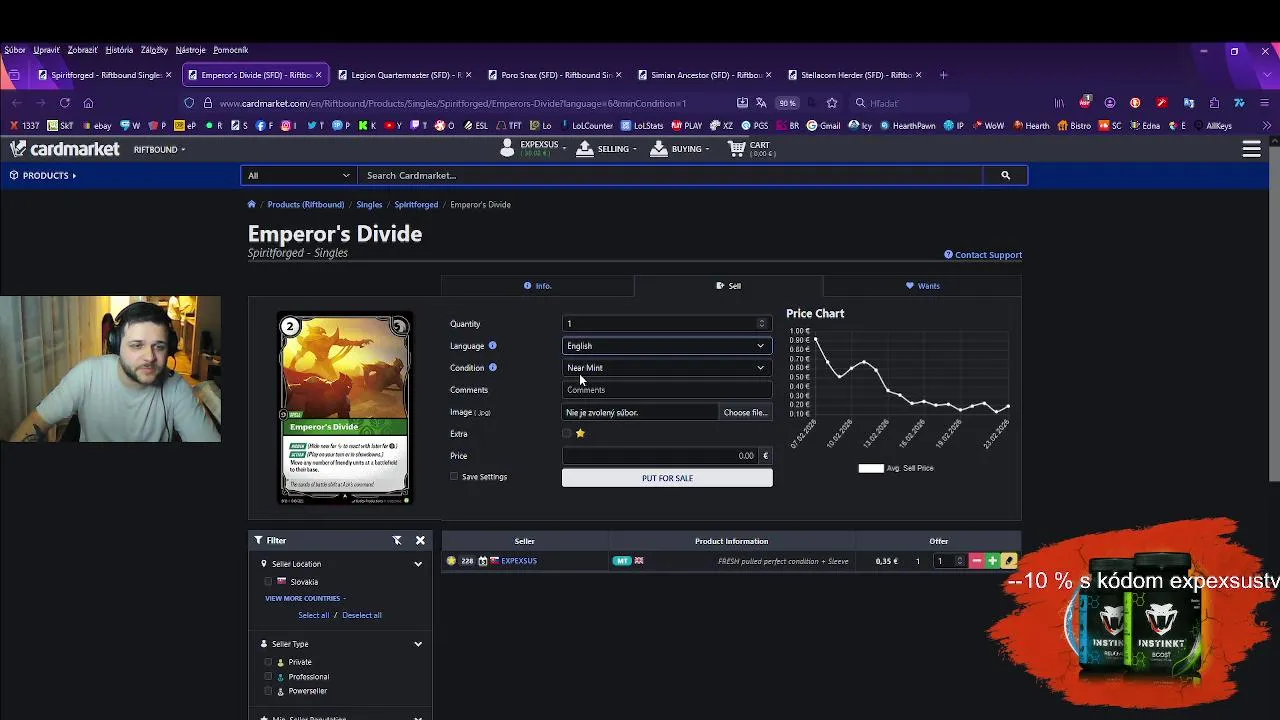Collapse the Seller Type filter section

418,644
